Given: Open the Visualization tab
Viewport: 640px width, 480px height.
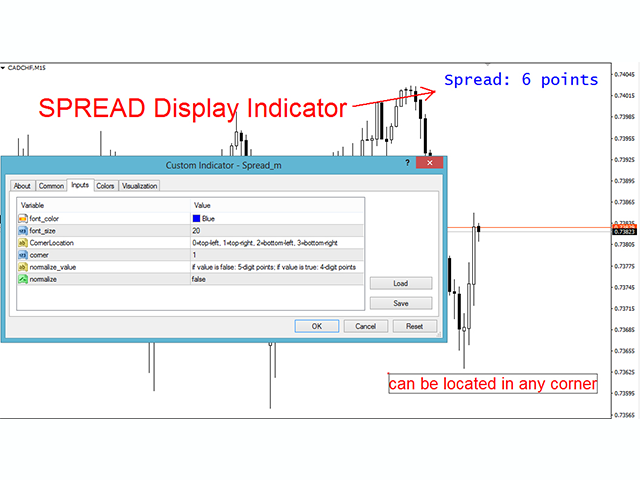Looking at the screenshot, I should (x=139, y=186).
